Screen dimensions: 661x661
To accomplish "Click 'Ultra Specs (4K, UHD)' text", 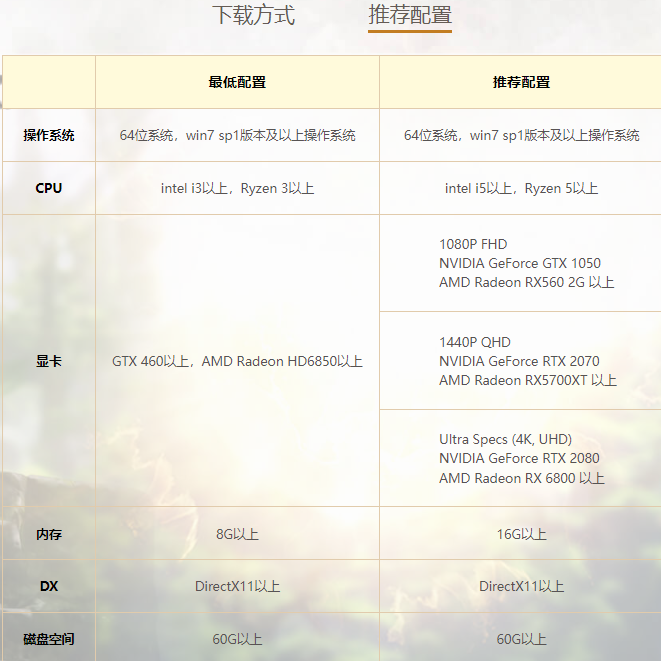I will click(505, 439).
